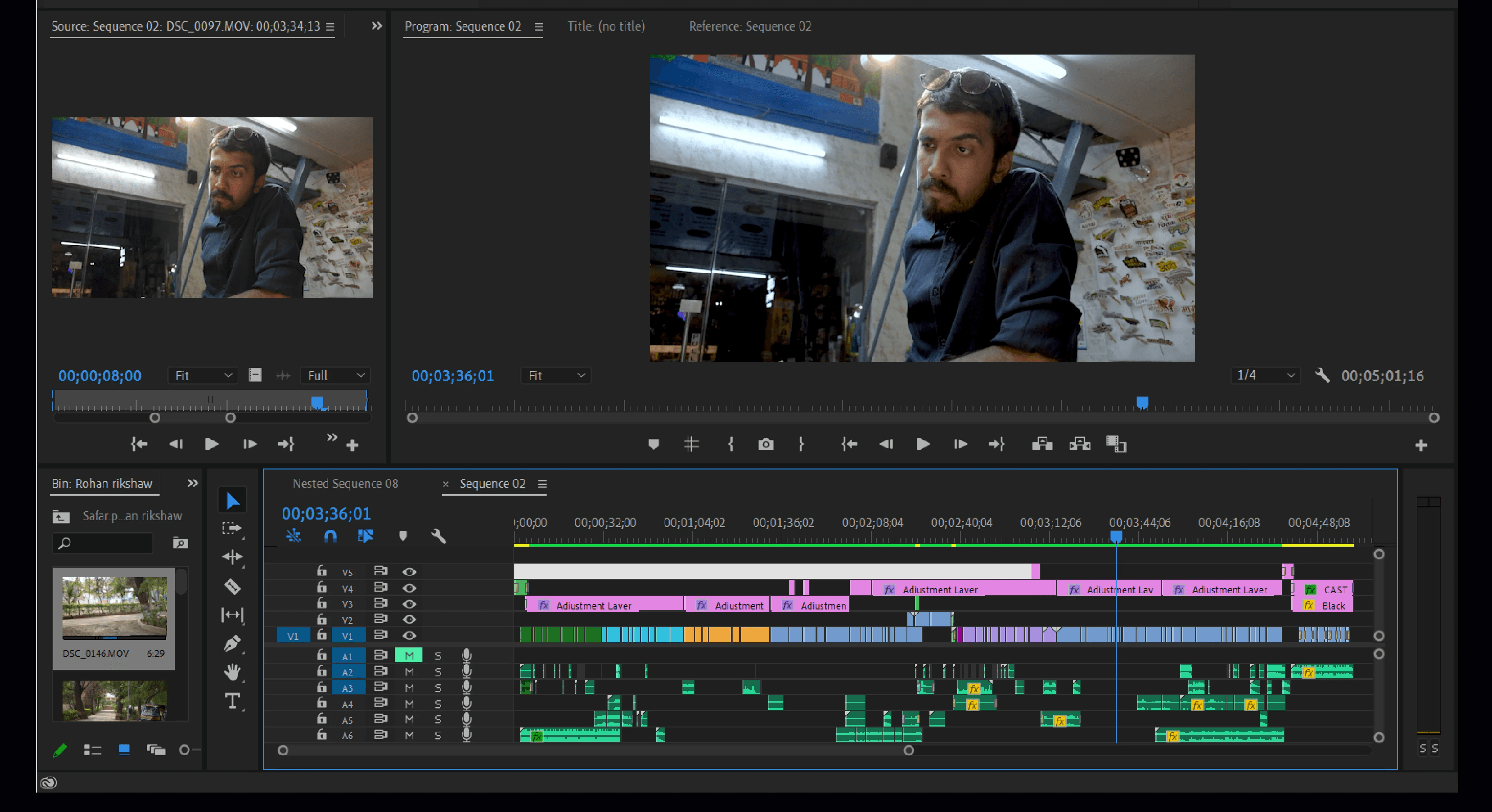Open Source monitor Full resolution dropdown
Viewport: 1492px width, 812px height.
pos(335,376)
